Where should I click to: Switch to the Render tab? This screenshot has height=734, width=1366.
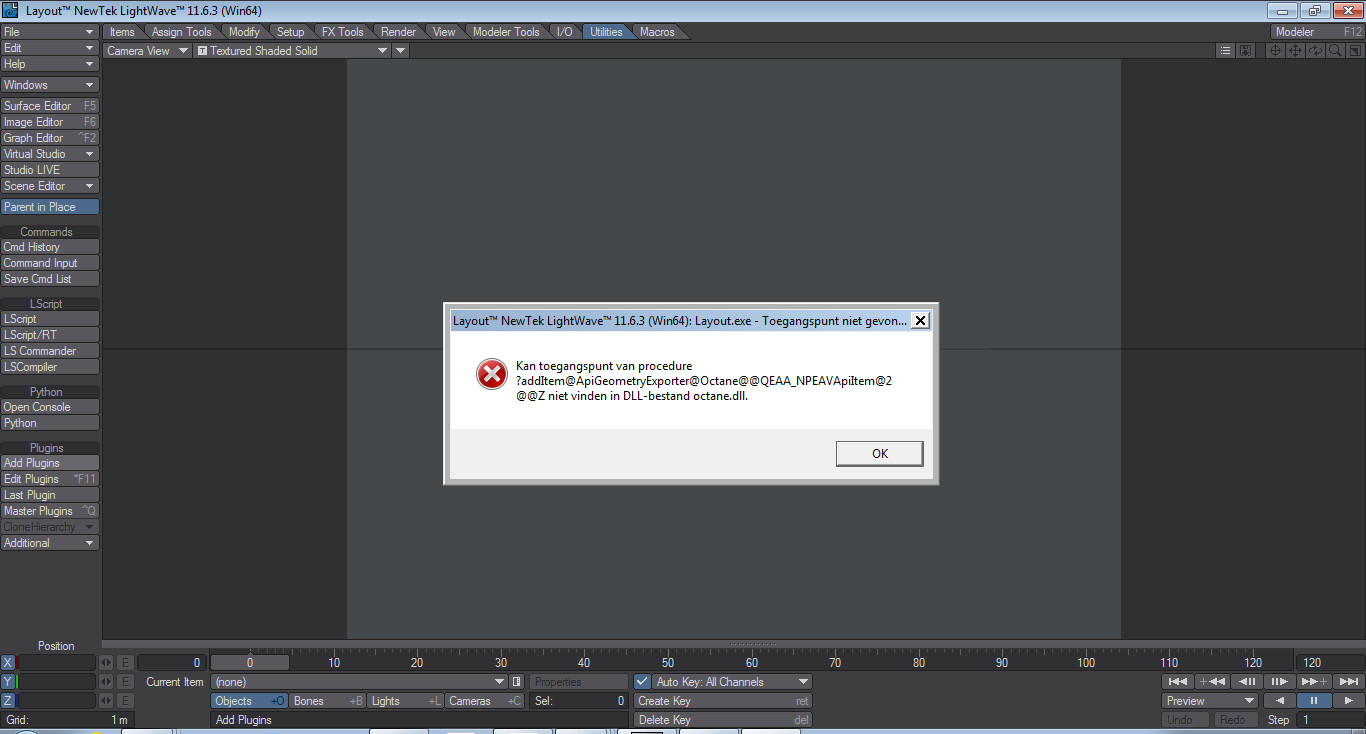tap(399, 32)
